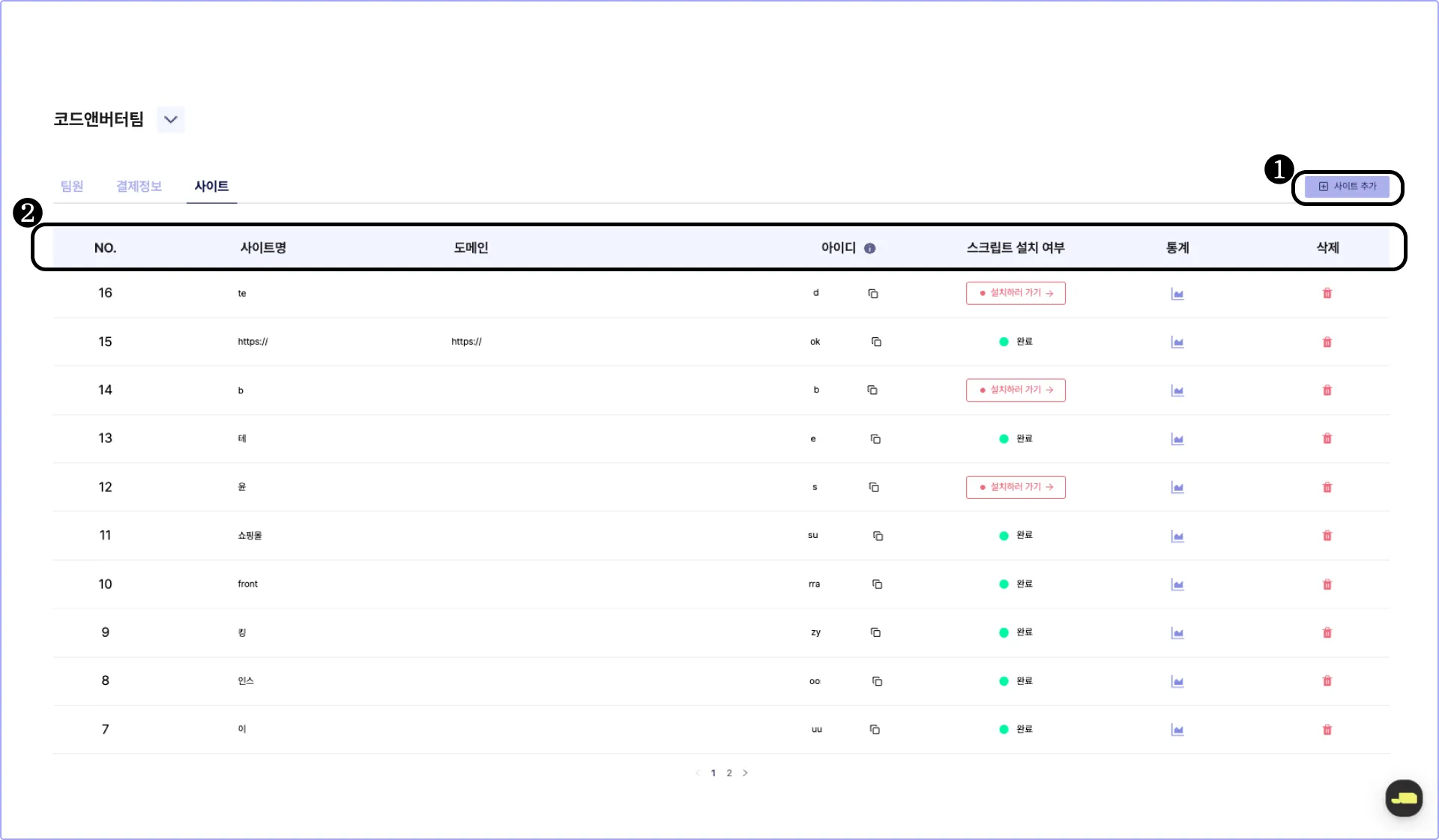Screen dimensions: 1439x840
Task: Open statistics chart for site 9
Action: pos(1177,633)
